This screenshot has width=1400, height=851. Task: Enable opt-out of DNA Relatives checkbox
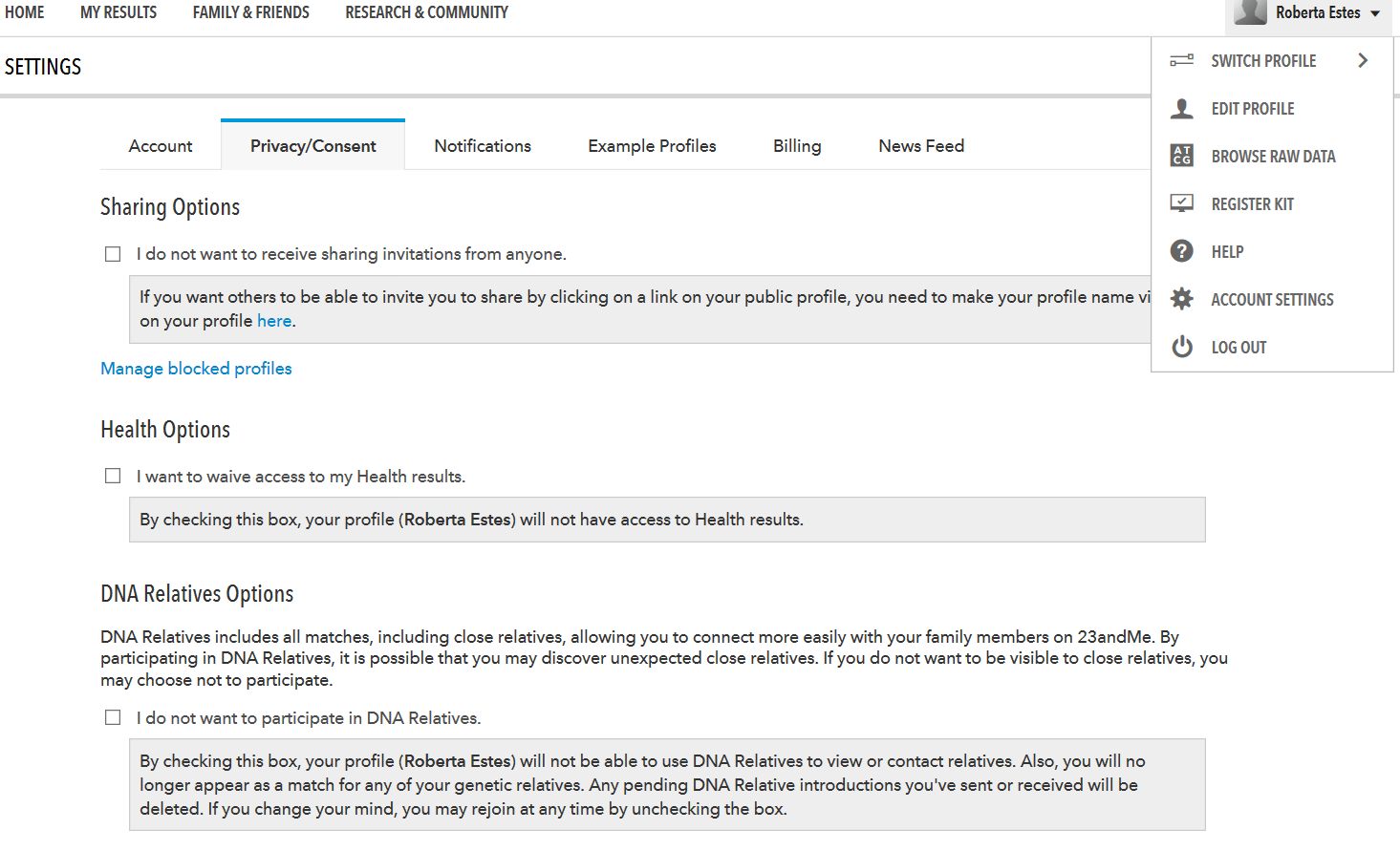tap(113, 717)
